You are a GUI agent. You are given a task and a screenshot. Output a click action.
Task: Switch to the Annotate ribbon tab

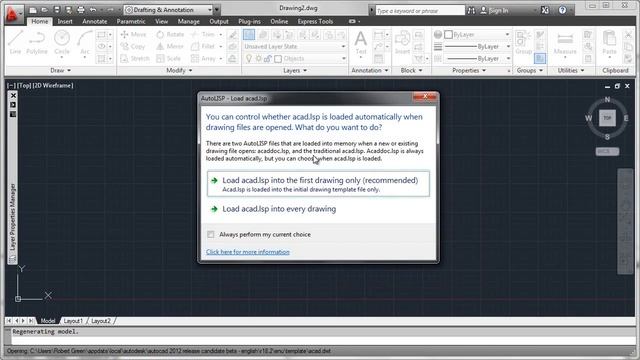pos(95,21)
